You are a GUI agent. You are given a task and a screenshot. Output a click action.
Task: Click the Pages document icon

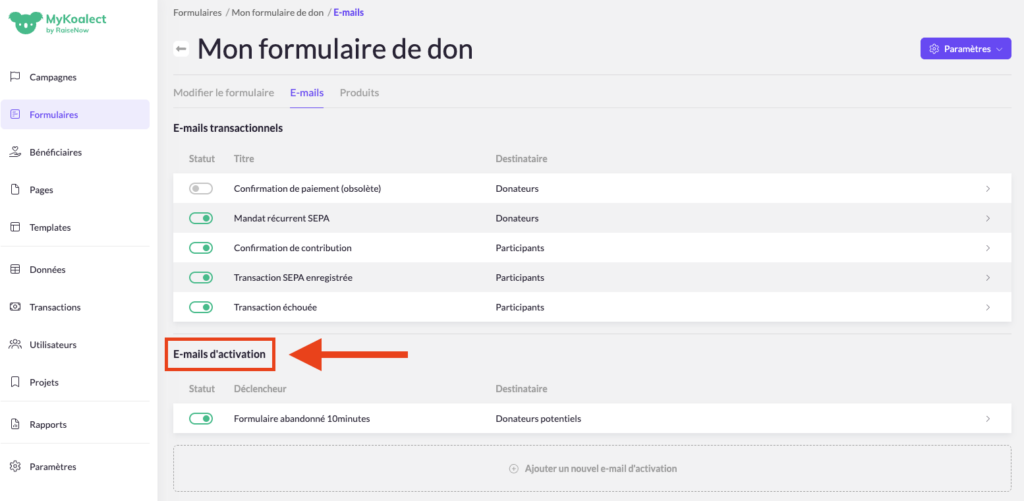click(15, 189)
